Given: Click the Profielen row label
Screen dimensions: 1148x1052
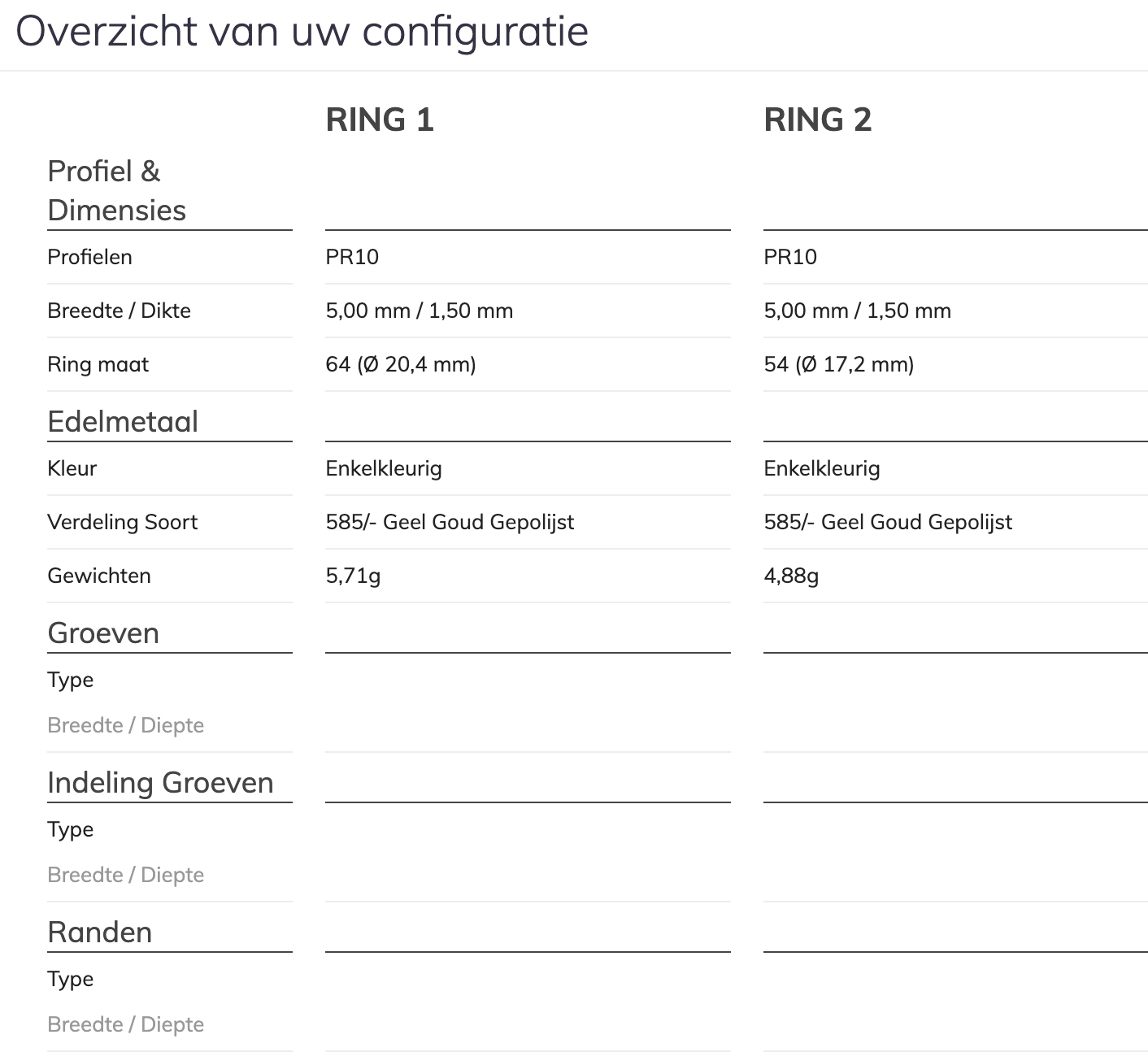Looking at the screenshot, I should (89, 257).
